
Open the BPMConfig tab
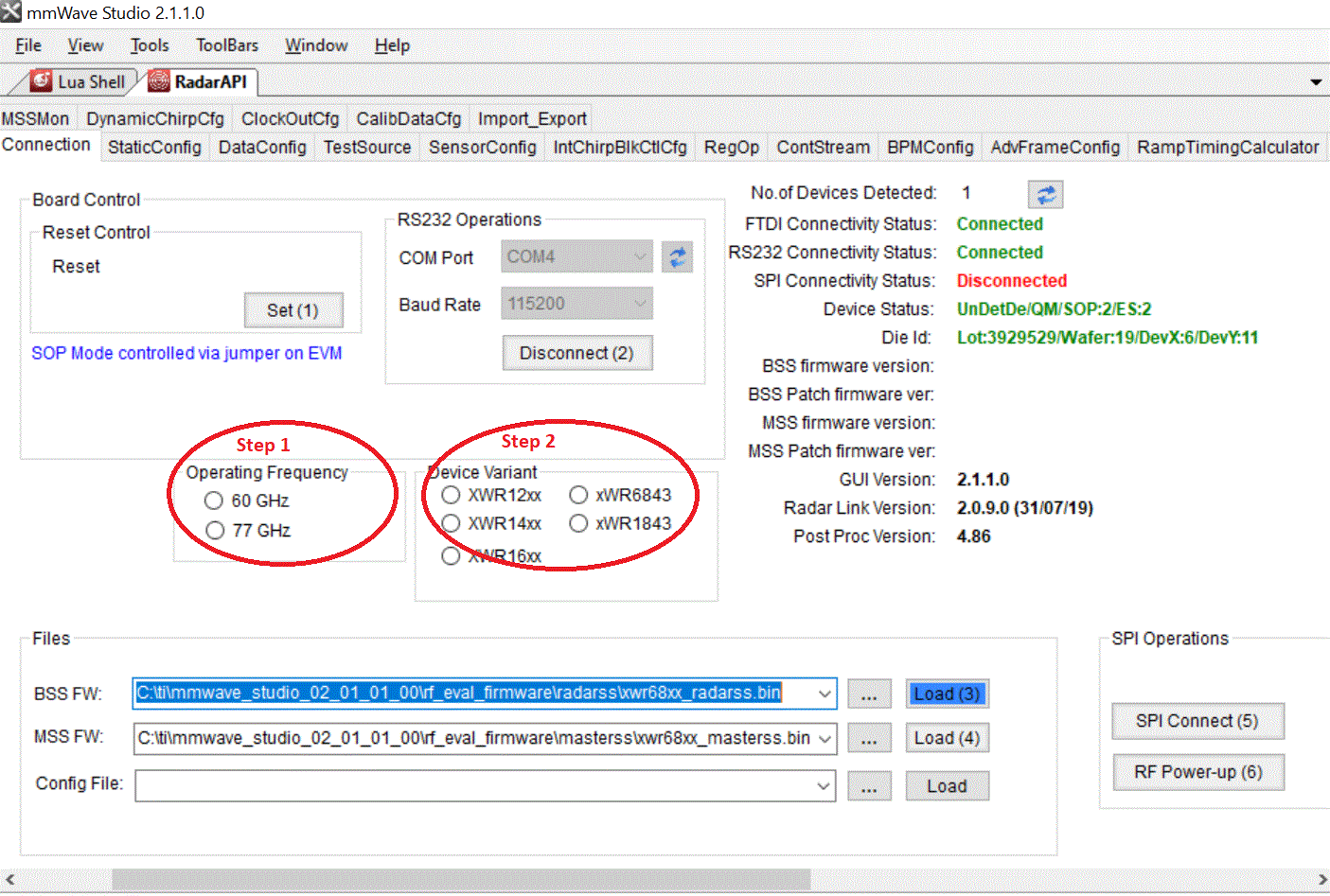tap(931, 148)
